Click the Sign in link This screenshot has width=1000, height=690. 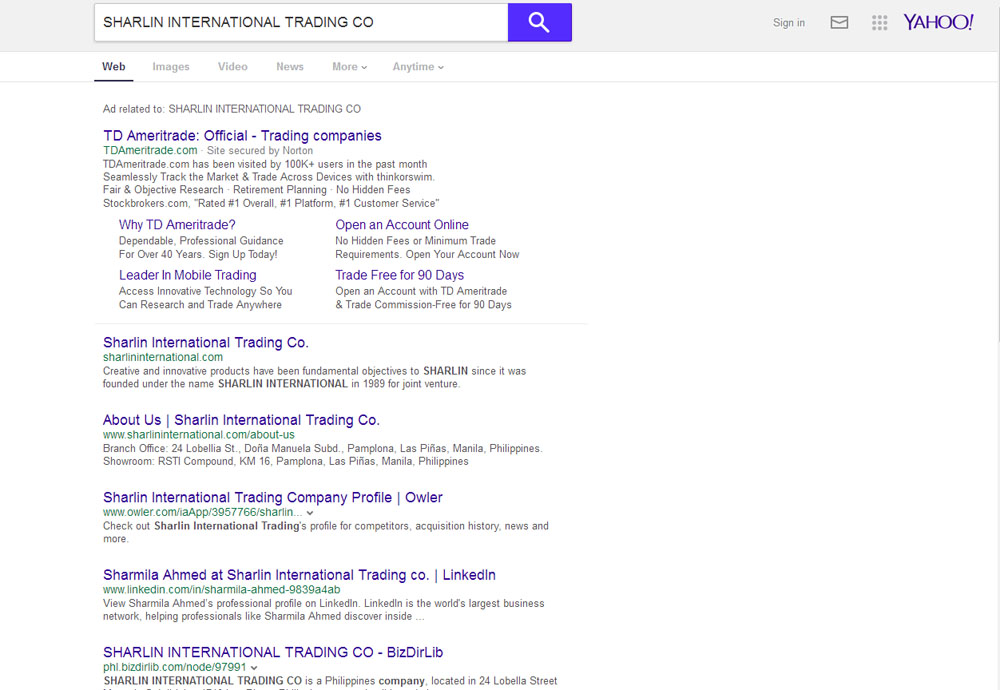coord(789,23)
